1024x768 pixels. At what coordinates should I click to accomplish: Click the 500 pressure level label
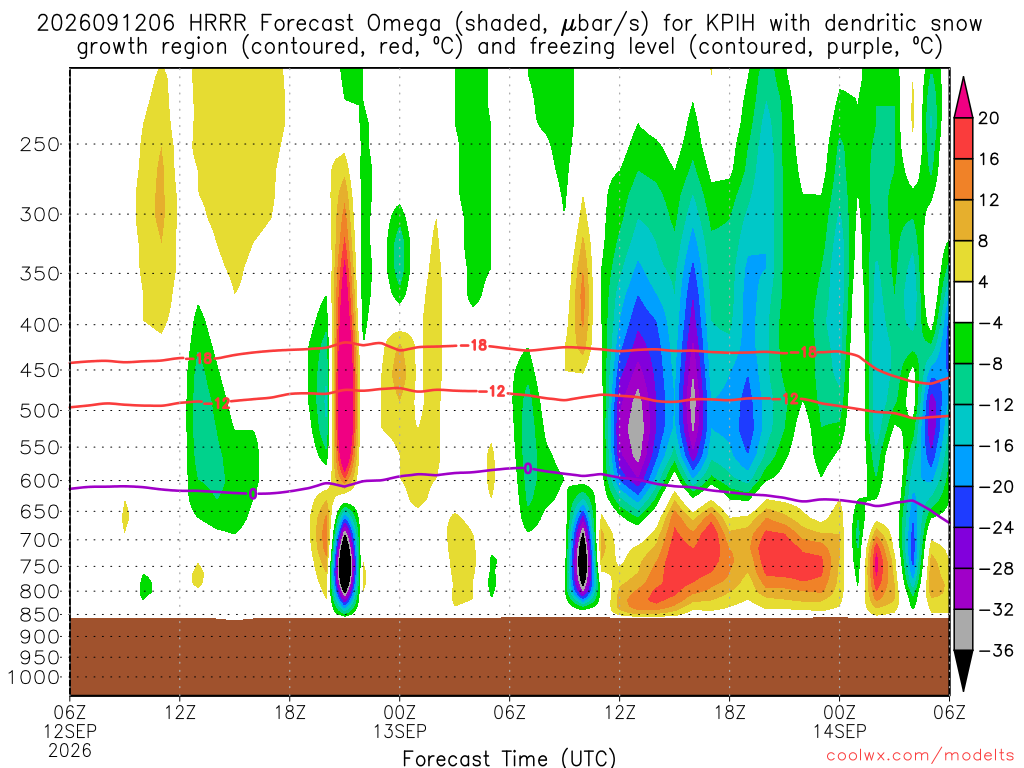40,411
